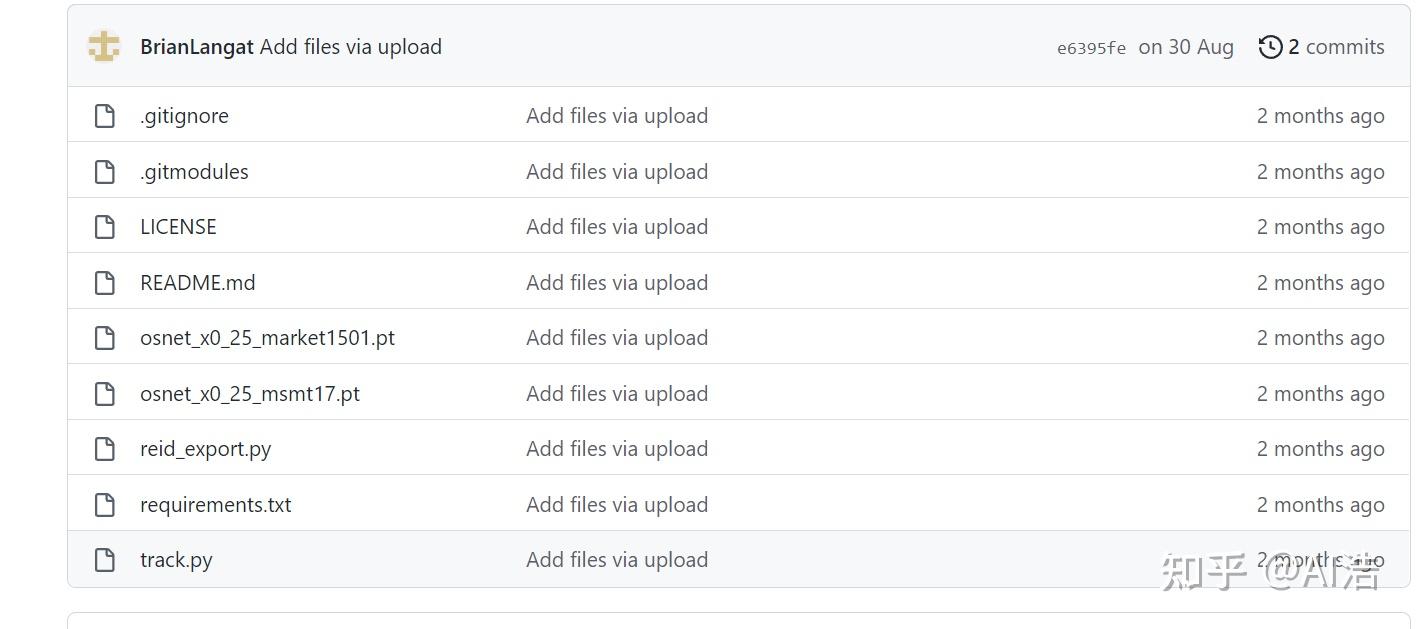This screenshot has height=629, width=1416.
Task: Click BrianLangat's avatar icon
Action: [104, 46]
